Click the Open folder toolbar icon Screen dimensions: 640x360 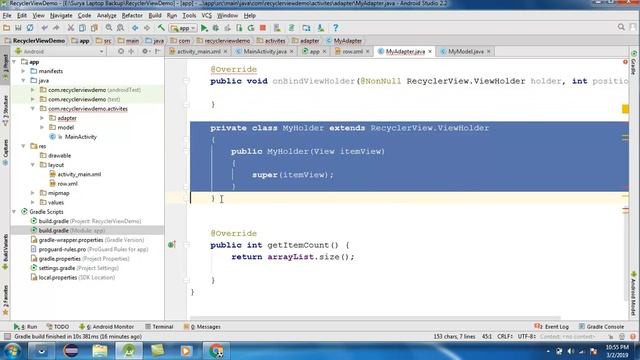7,28
